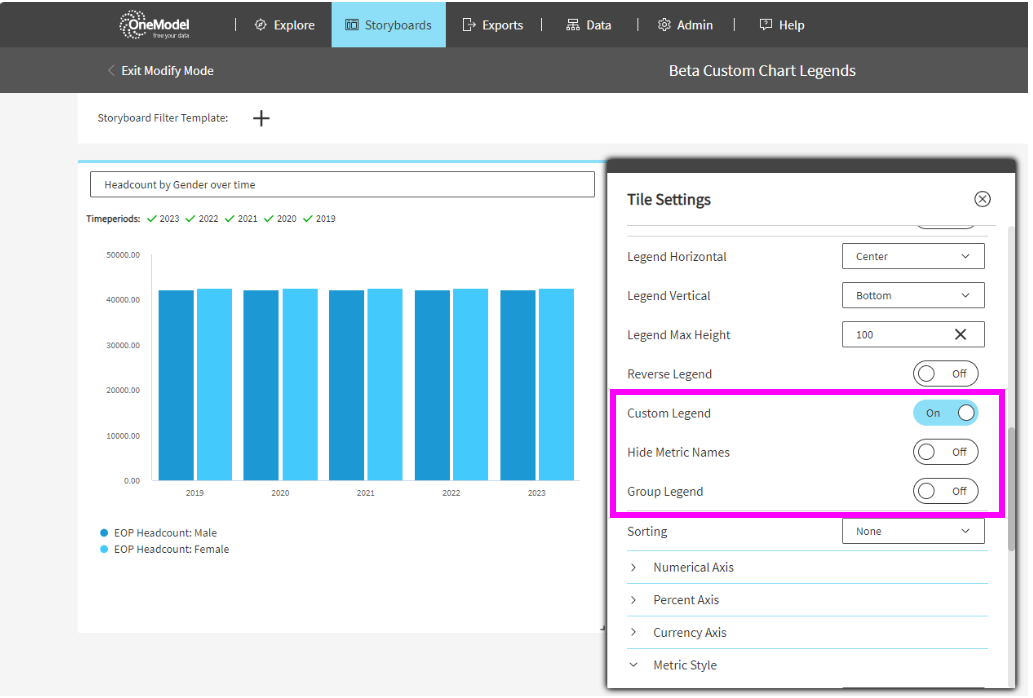Open the Explore menu

(x=284, y=25)
